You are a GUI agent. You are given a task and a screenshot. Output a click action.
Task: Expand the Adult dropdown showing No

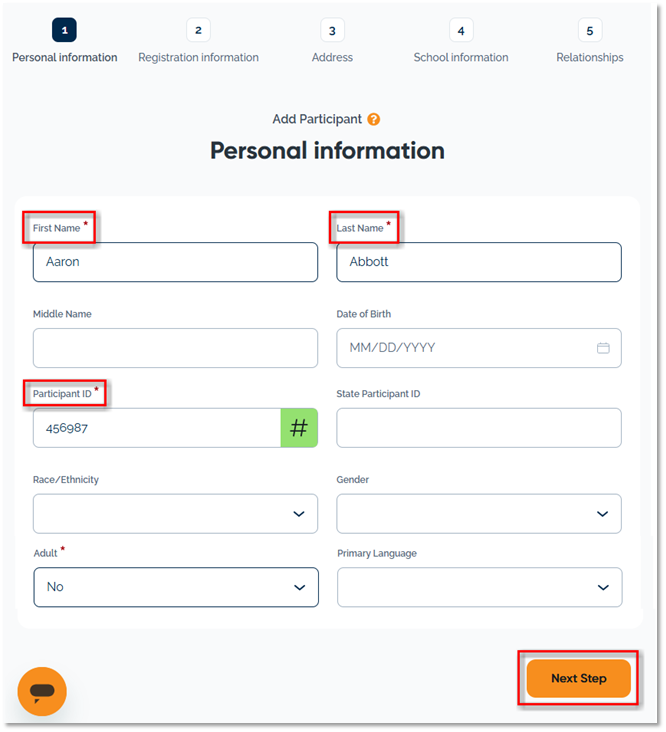point(175,587)
